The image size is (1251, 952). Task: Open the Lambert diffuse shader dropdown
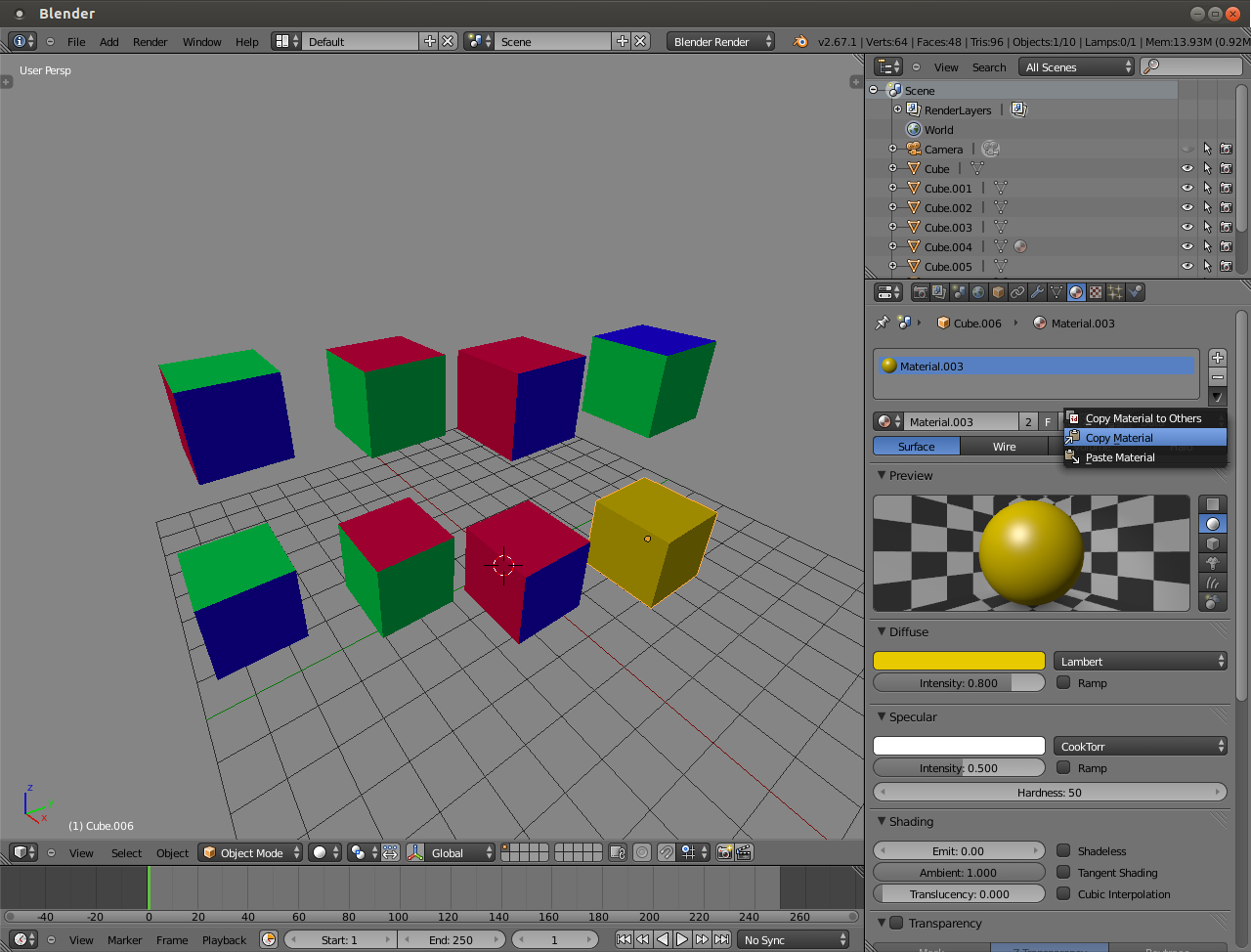(x=1141, y=662)
